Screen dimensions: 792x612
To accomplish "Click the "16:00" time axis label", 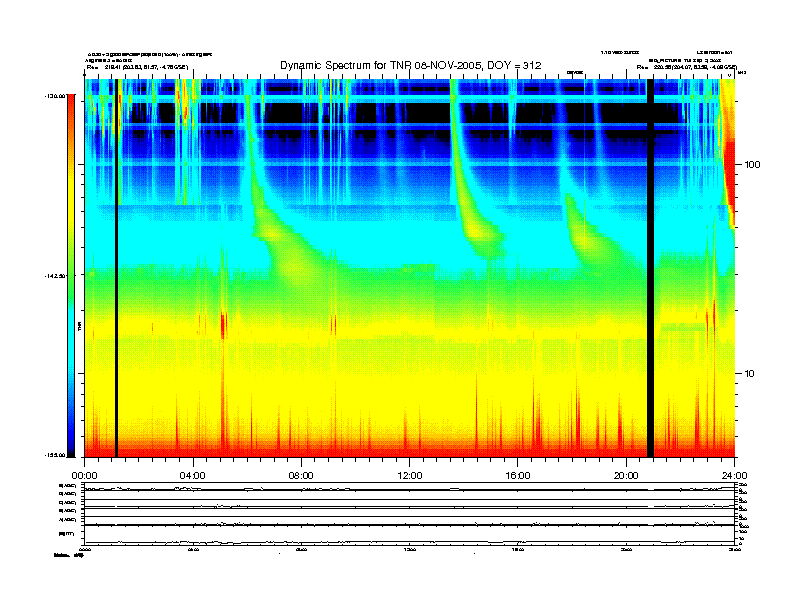I will coord(518,476).
